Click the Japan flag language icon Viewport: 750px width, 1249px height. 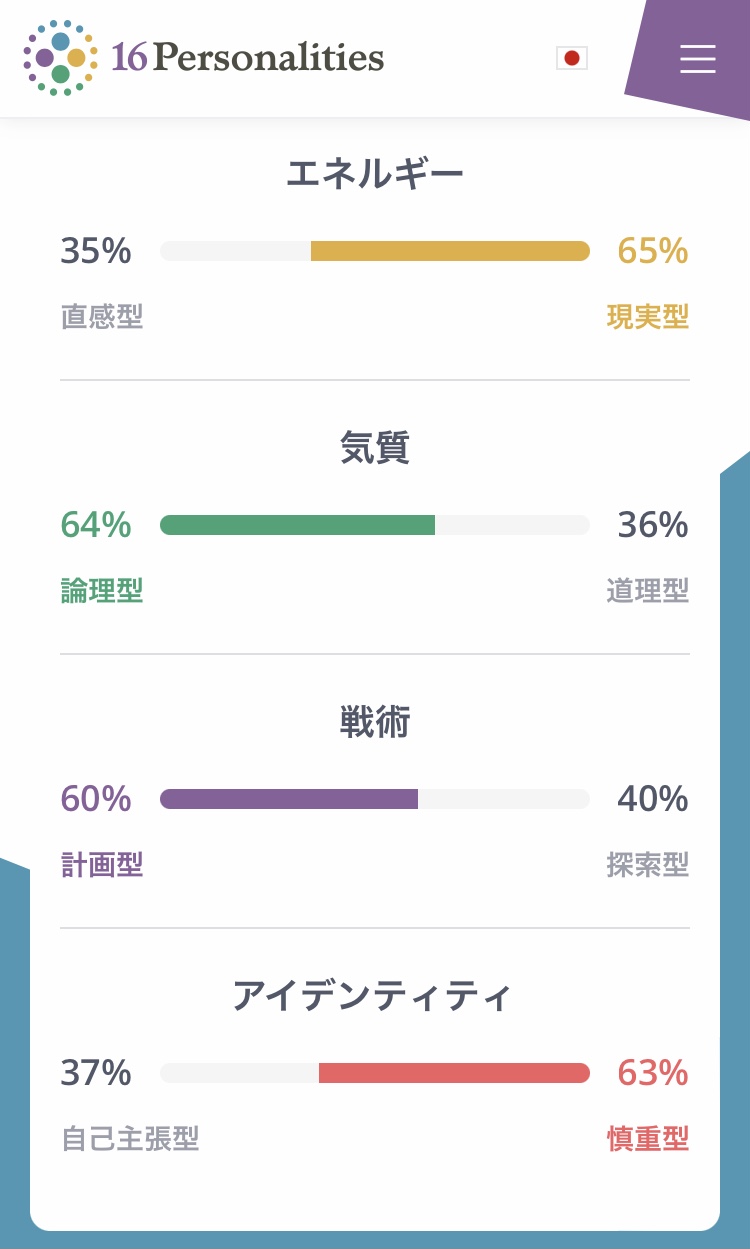(572, 58)
